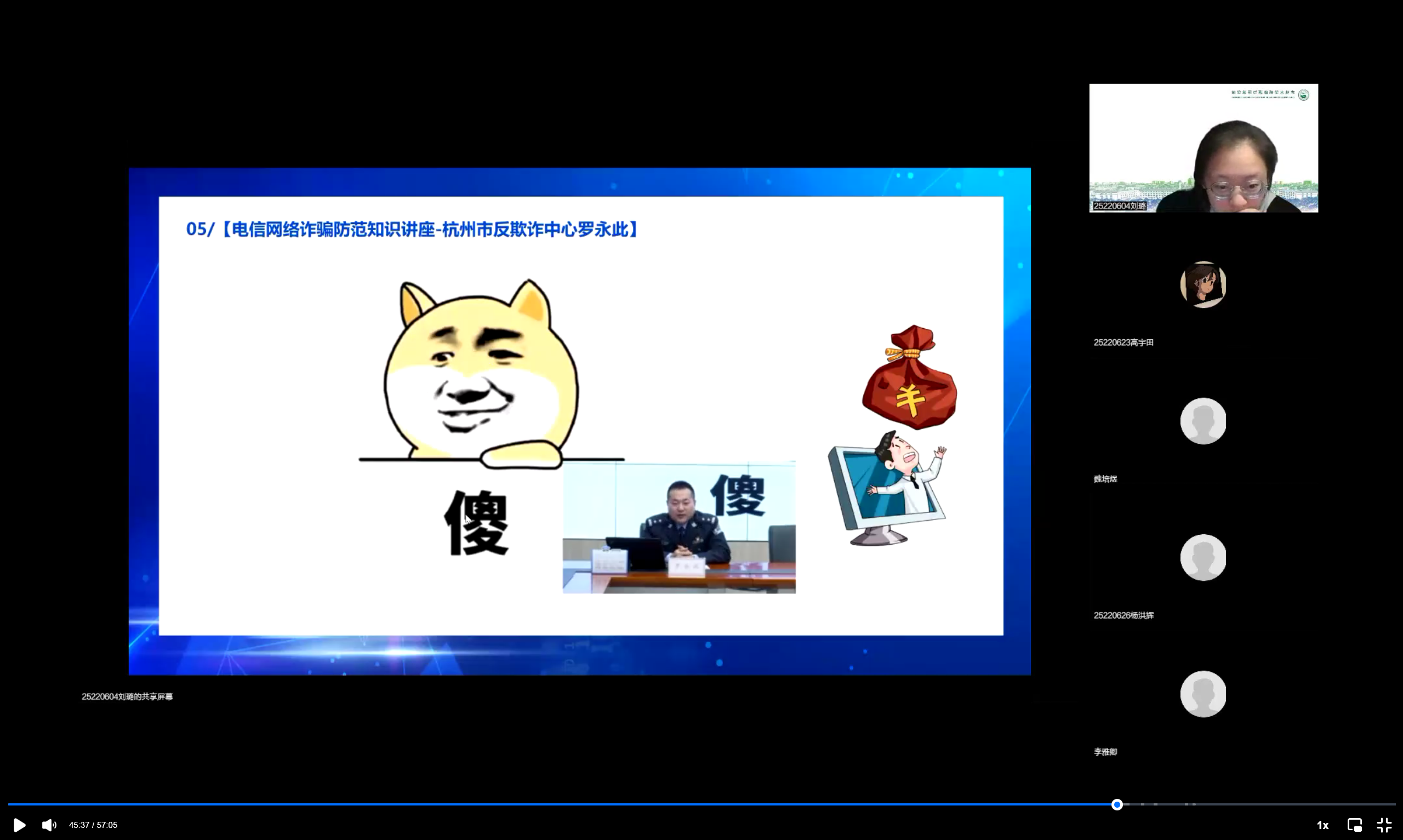The image size is (1403, 840).
Task: Click the cartoon avatar of 25220623高宇田
Action: click(1202, 284)
